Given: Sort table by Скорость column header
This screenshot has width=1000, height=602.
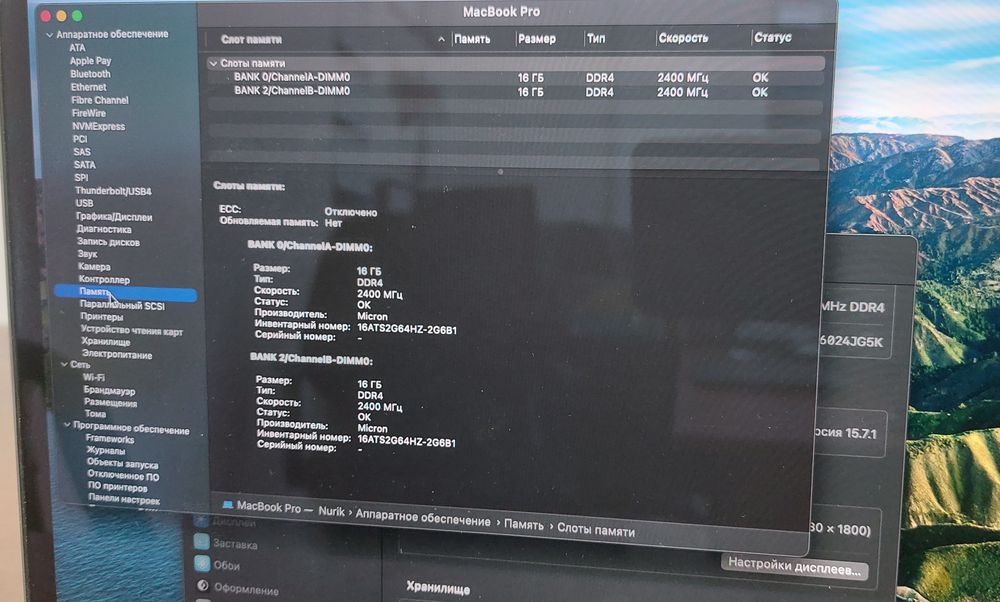Looking at the screenshot, I should tap(683, 38).
